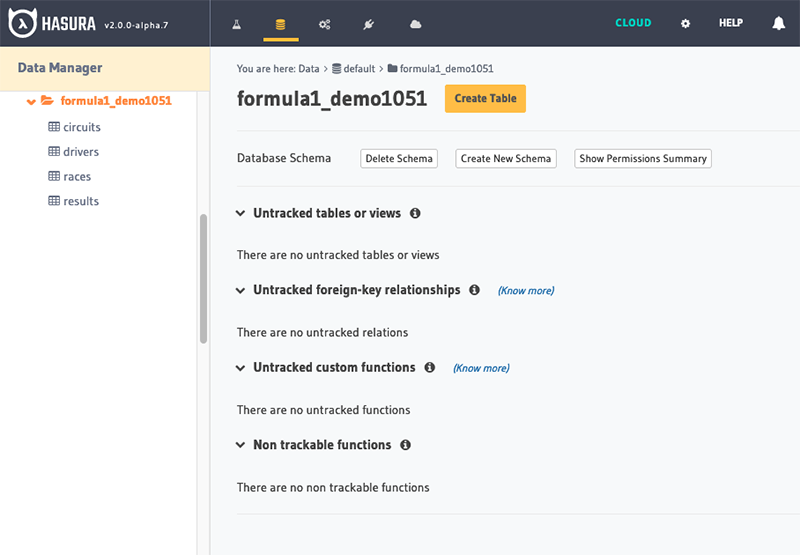Select drivers table in sidebar
The image size is (800, 555).
click(81, 152)
